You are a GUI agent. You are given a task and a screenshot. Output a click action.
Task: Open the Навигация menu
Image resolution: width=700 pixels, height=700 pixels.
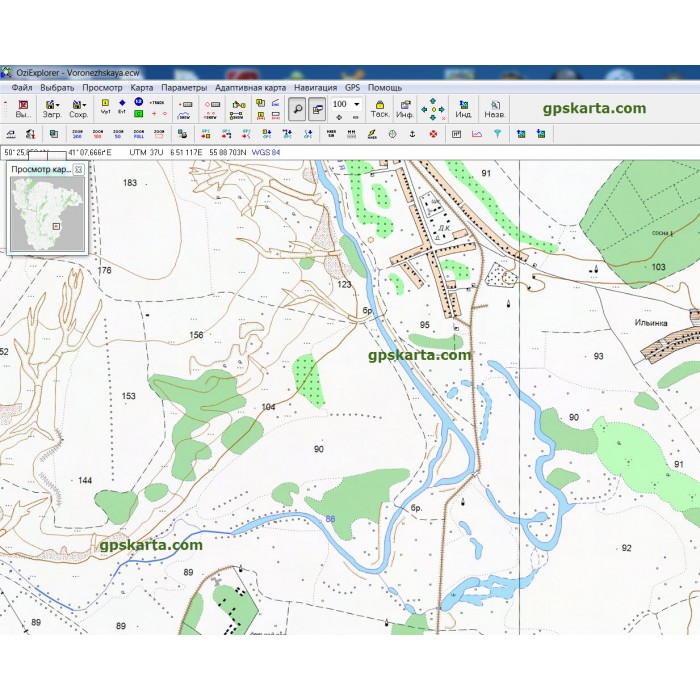tap(316, 88)
